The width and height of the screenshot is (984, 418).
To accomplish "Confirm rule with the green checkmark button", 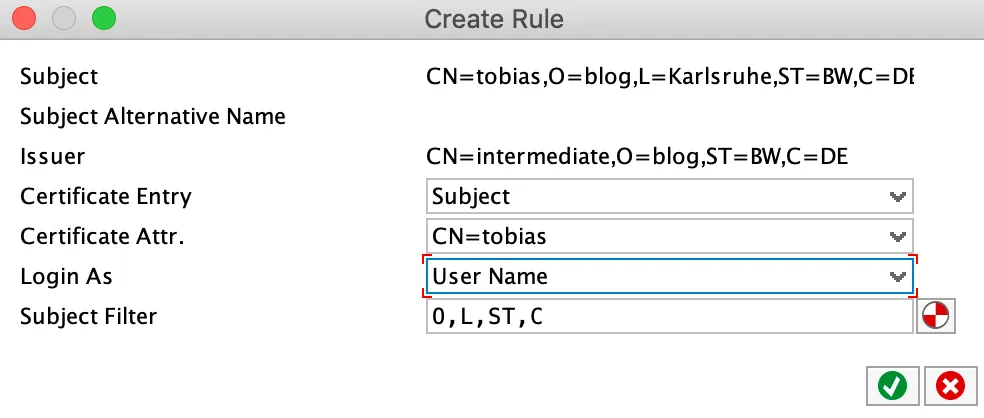I will coord(892,386).
